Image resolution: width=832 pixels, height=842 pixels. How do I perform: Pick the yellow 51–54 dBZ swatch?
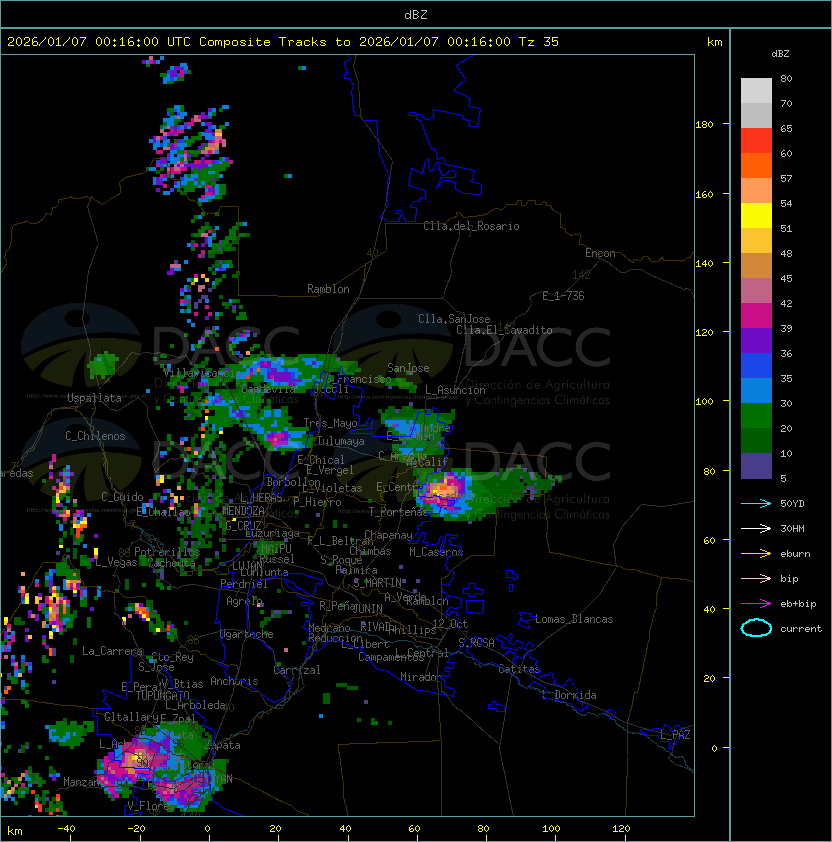756,216
